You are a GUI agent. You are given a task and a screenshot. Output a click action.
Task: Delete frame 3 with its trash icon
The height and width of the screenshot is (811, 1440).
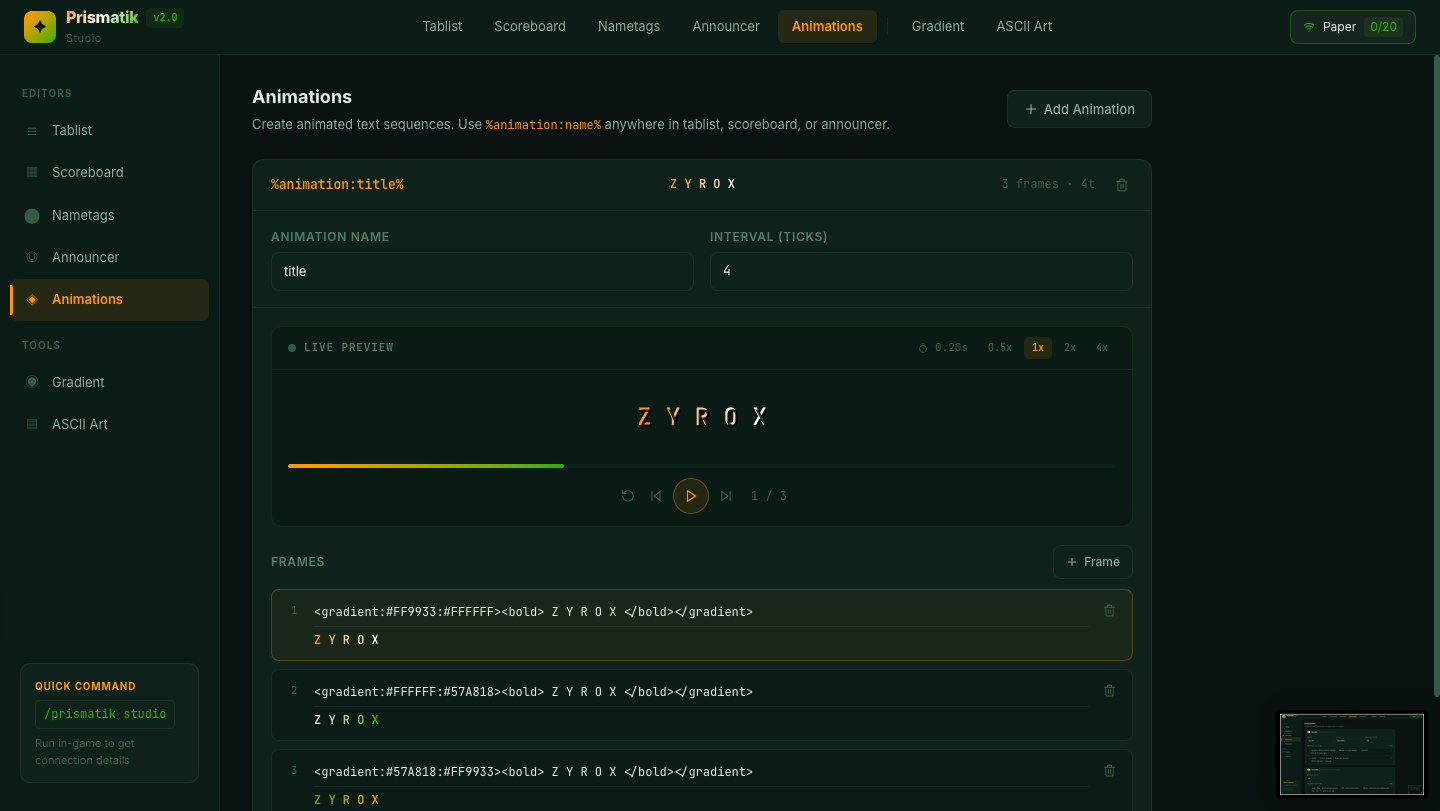tap(1109, 771)
